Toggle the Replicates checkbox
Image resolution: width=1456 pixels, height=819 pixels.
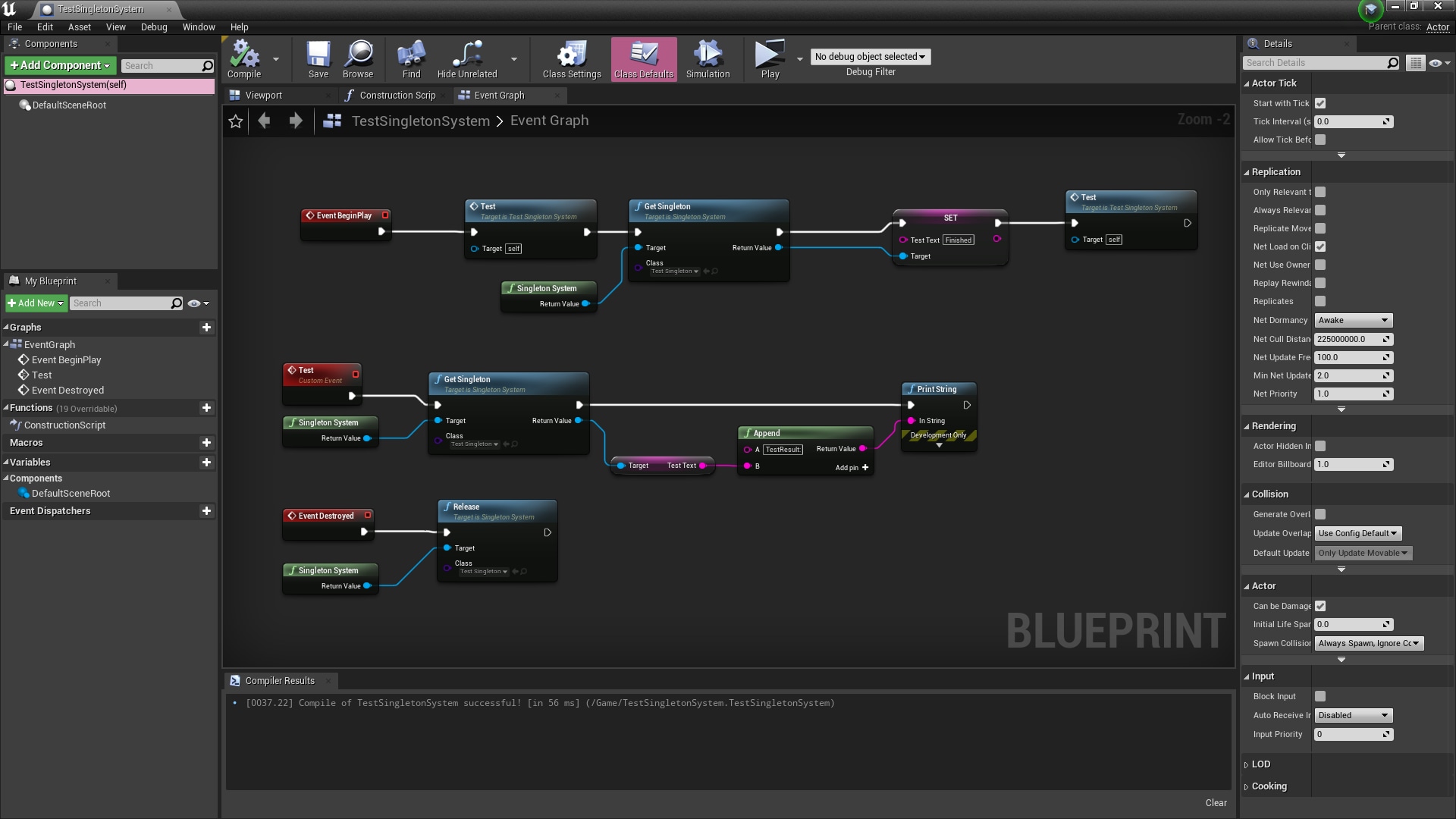pyautogui.click(x=1321, y=301)
